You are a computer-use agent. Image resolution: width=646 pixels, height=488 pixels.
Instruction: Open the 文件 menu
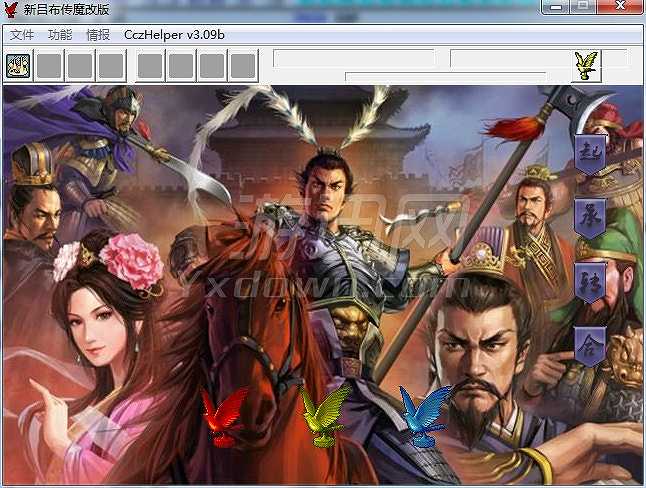click(x=22, y=35)
